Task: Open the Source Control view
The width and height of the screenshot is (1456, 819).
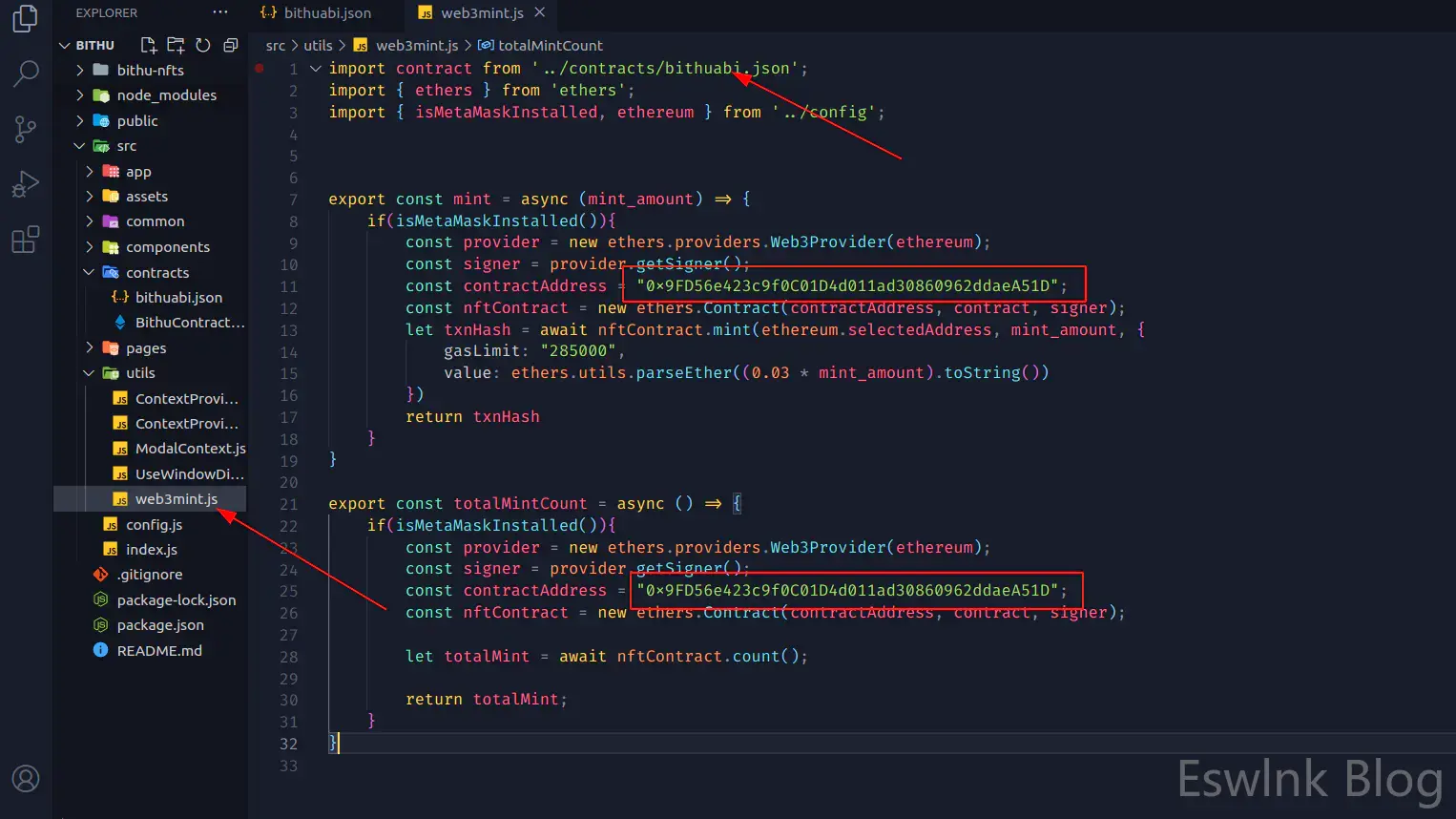Action: coord(26,129)
